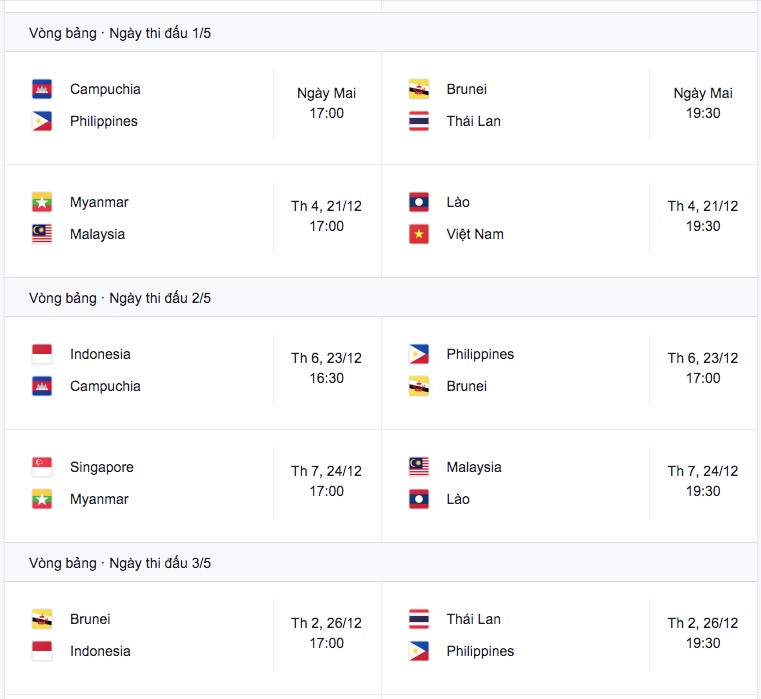Click the Brunei flag in Brunei–Thái Lan match

(x=418, y=89)
